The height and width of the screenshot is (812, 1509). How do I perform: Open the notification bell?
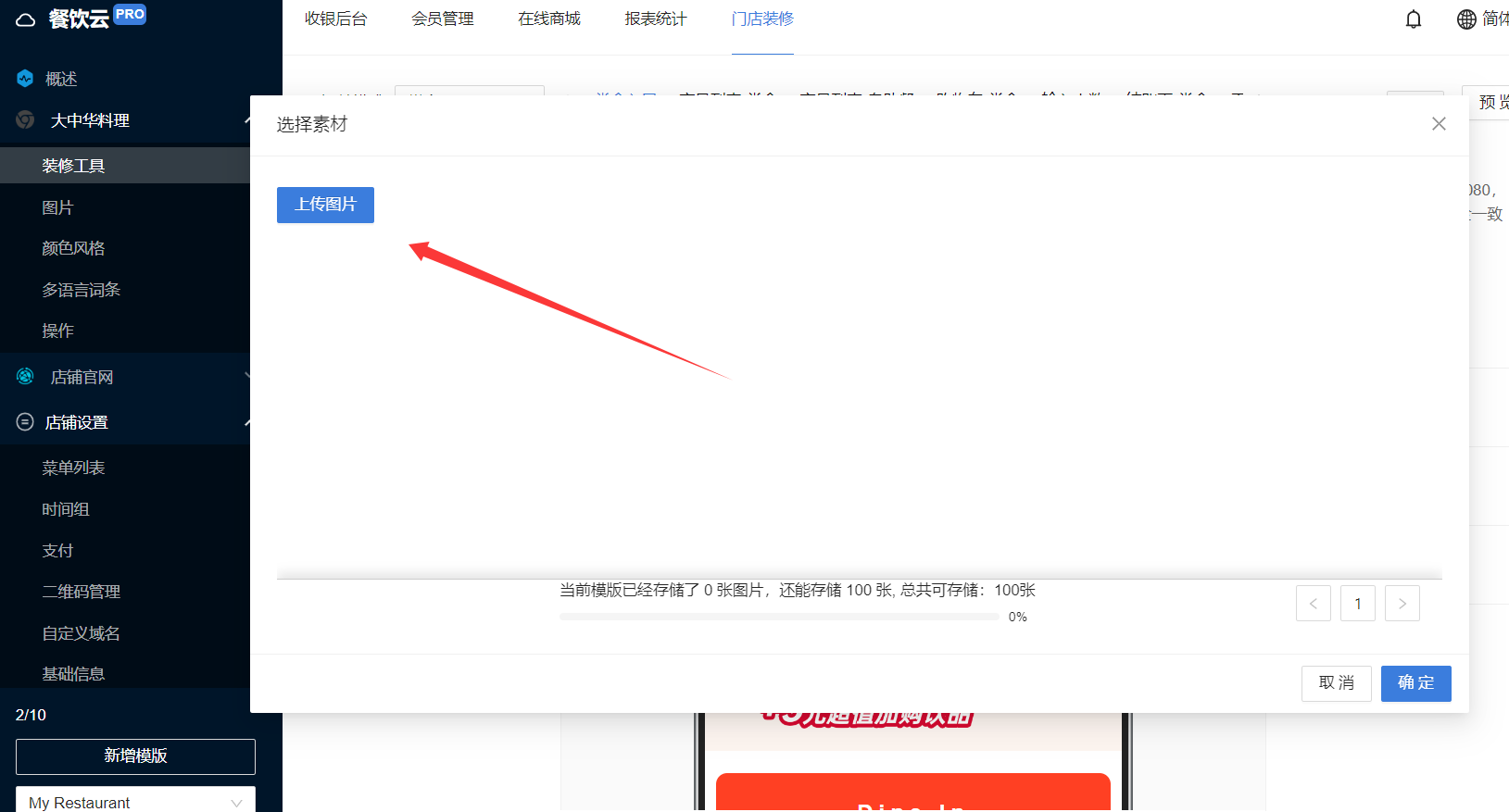click(x=1414, y=19)
